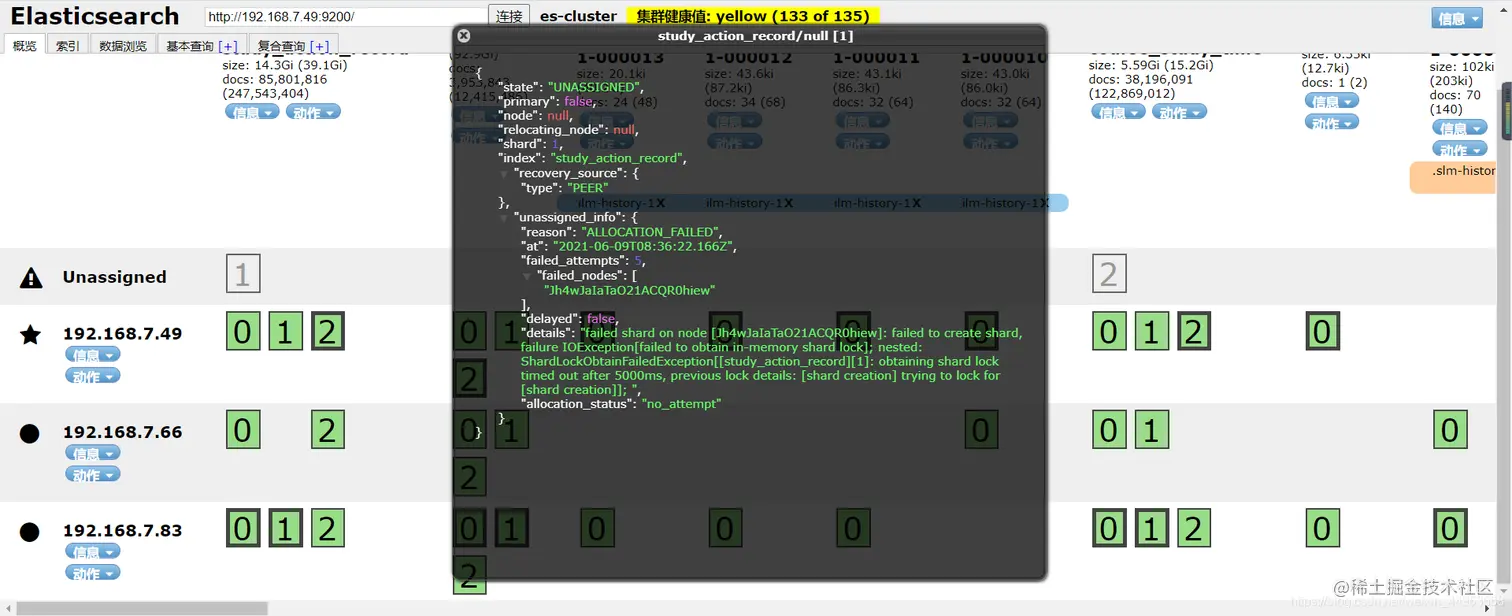Add a new 基本查询 tab with [+]

(228, 46)
